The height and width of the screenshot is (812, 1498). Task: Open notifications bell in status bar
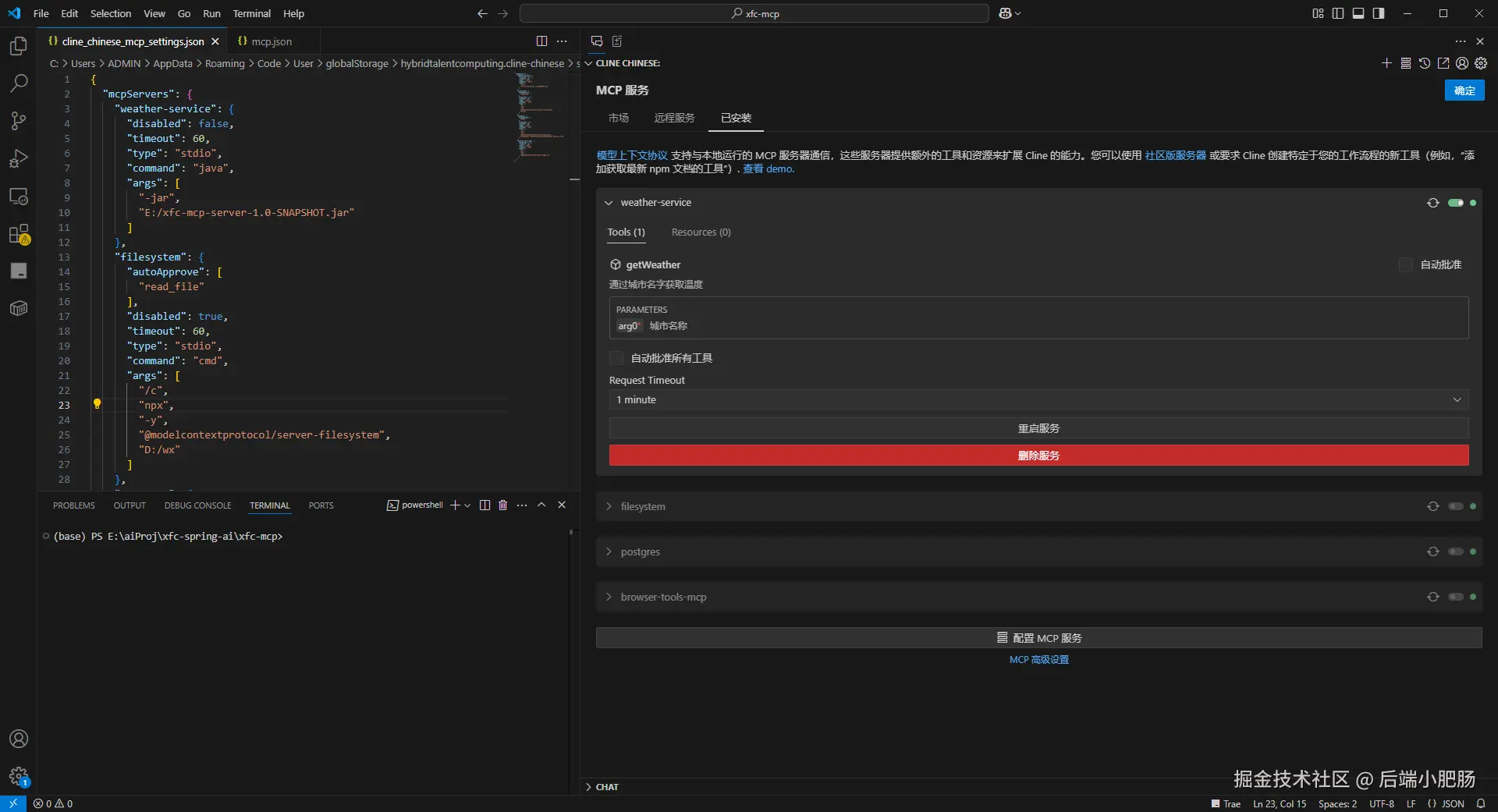(x=1481, y=803)
